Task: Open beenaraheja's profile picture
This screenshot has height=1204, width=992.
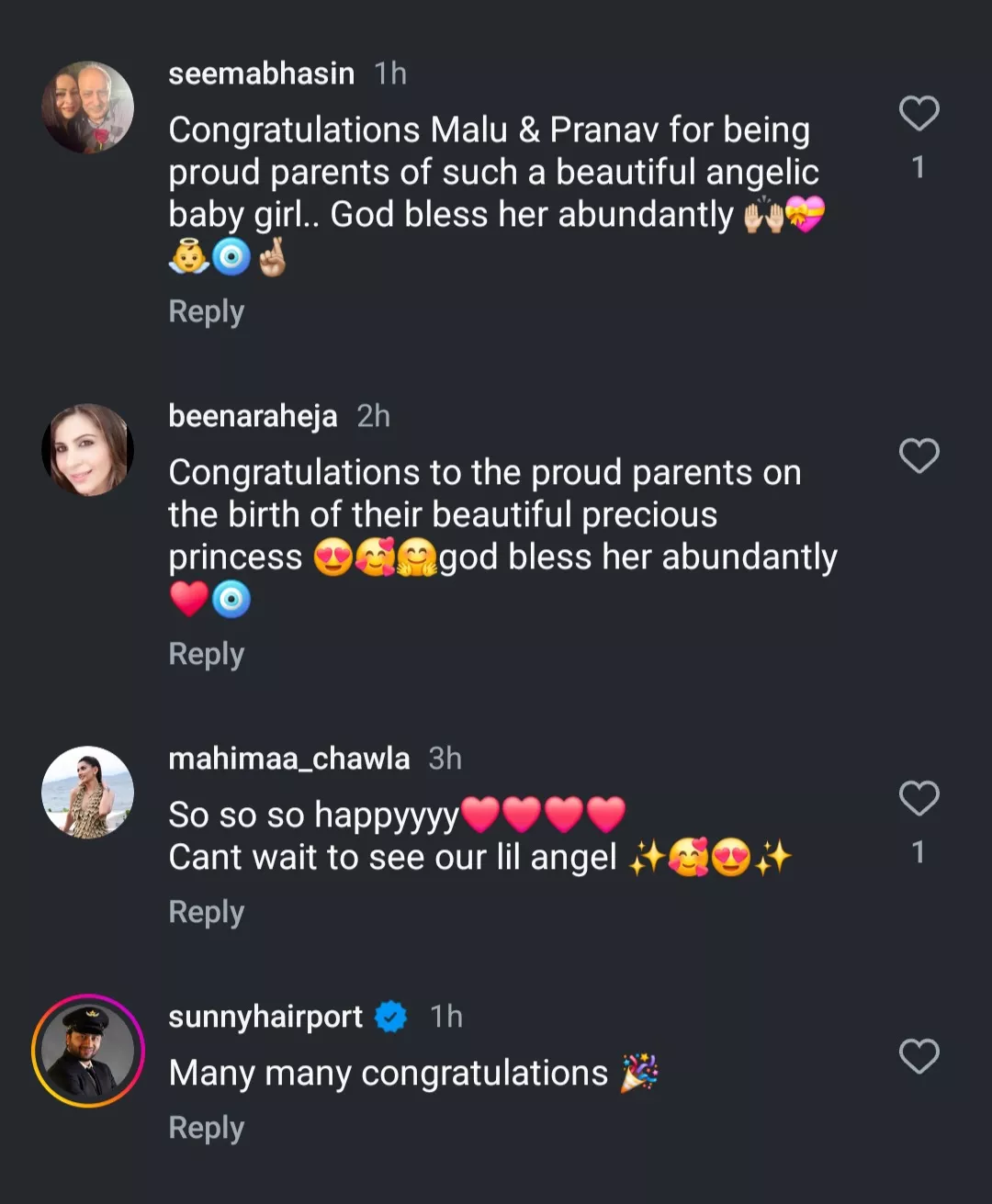Action: point(88,450)
